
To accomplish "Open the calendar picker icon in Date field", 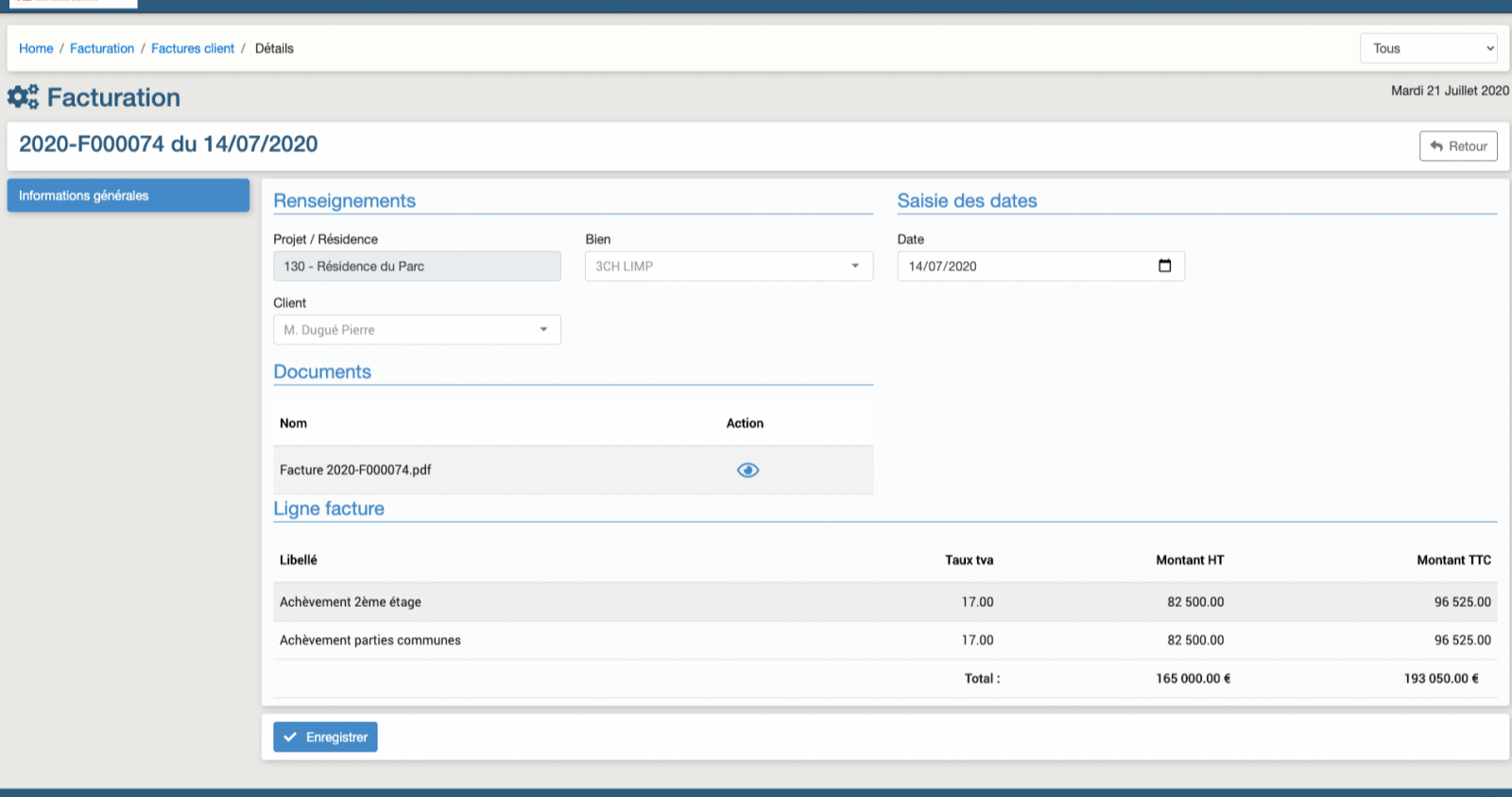I will coord(1164,266).
